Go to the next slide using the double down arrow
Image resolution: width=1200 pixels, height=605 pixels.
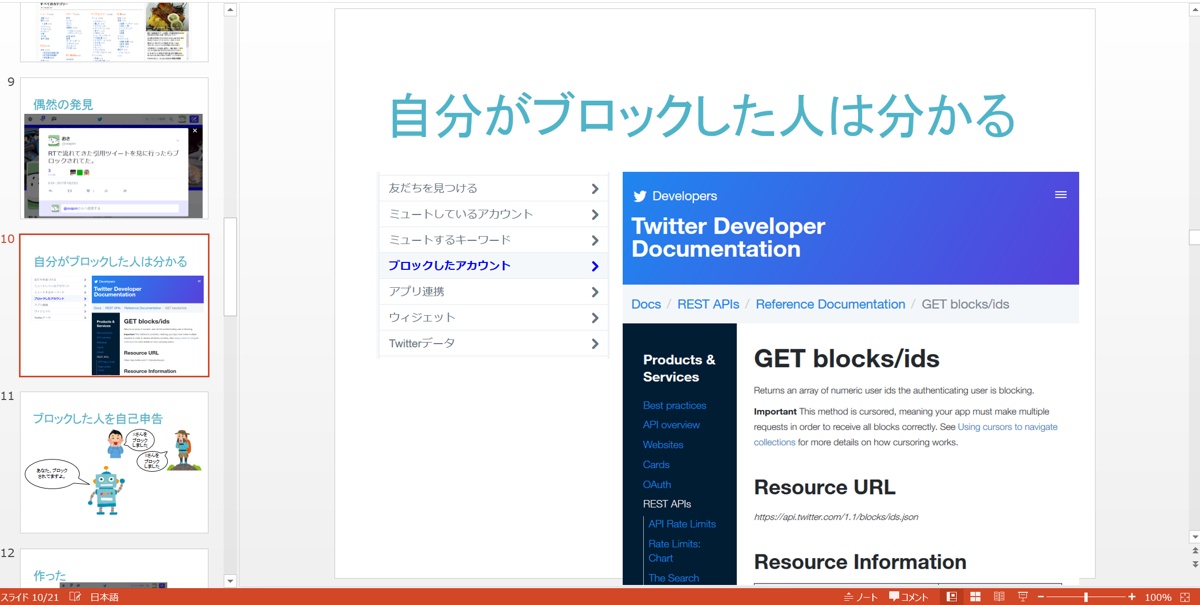1194,564
